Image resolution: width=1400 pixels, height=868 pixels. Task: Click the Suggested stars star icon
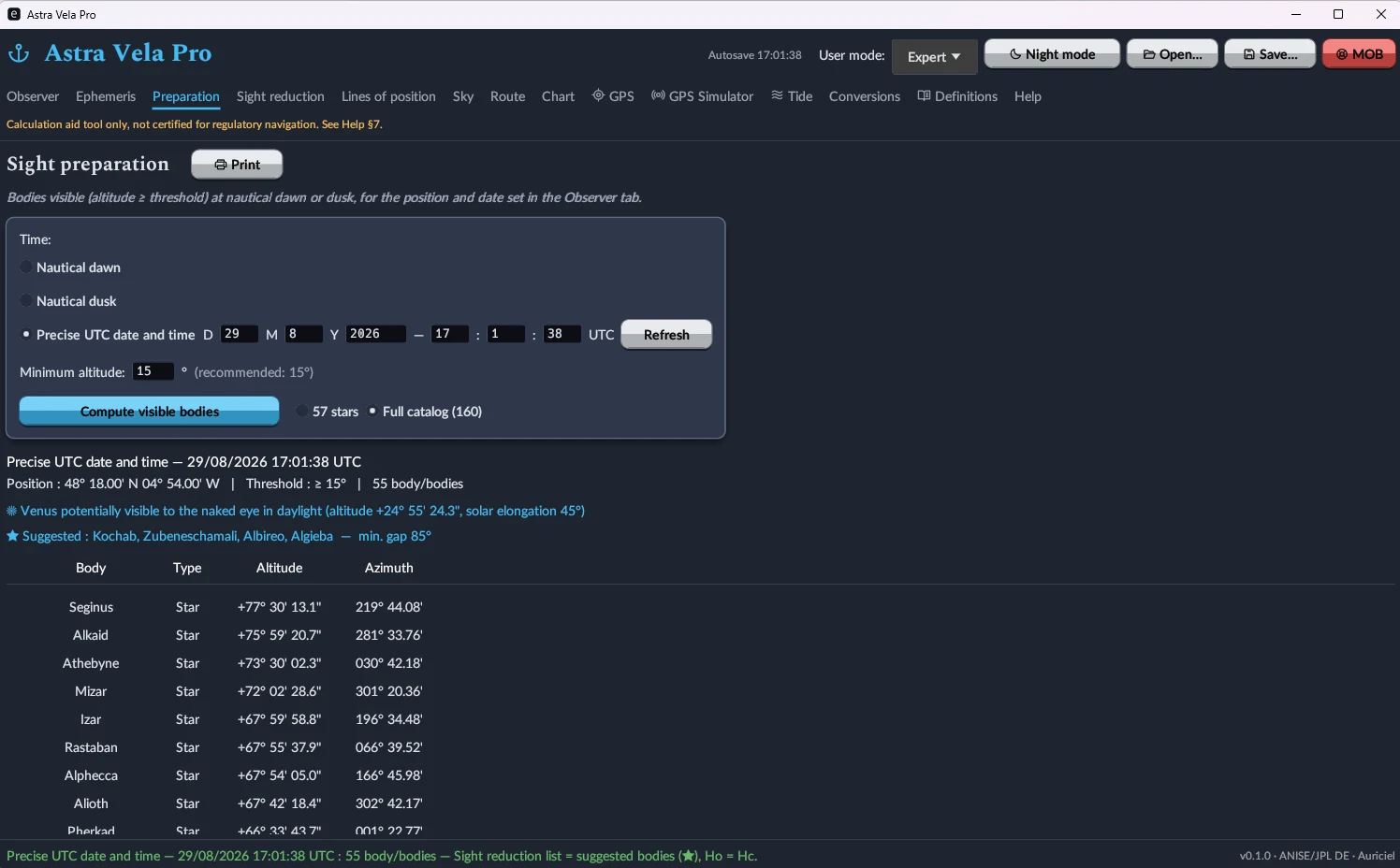click(x=12, y=536)
